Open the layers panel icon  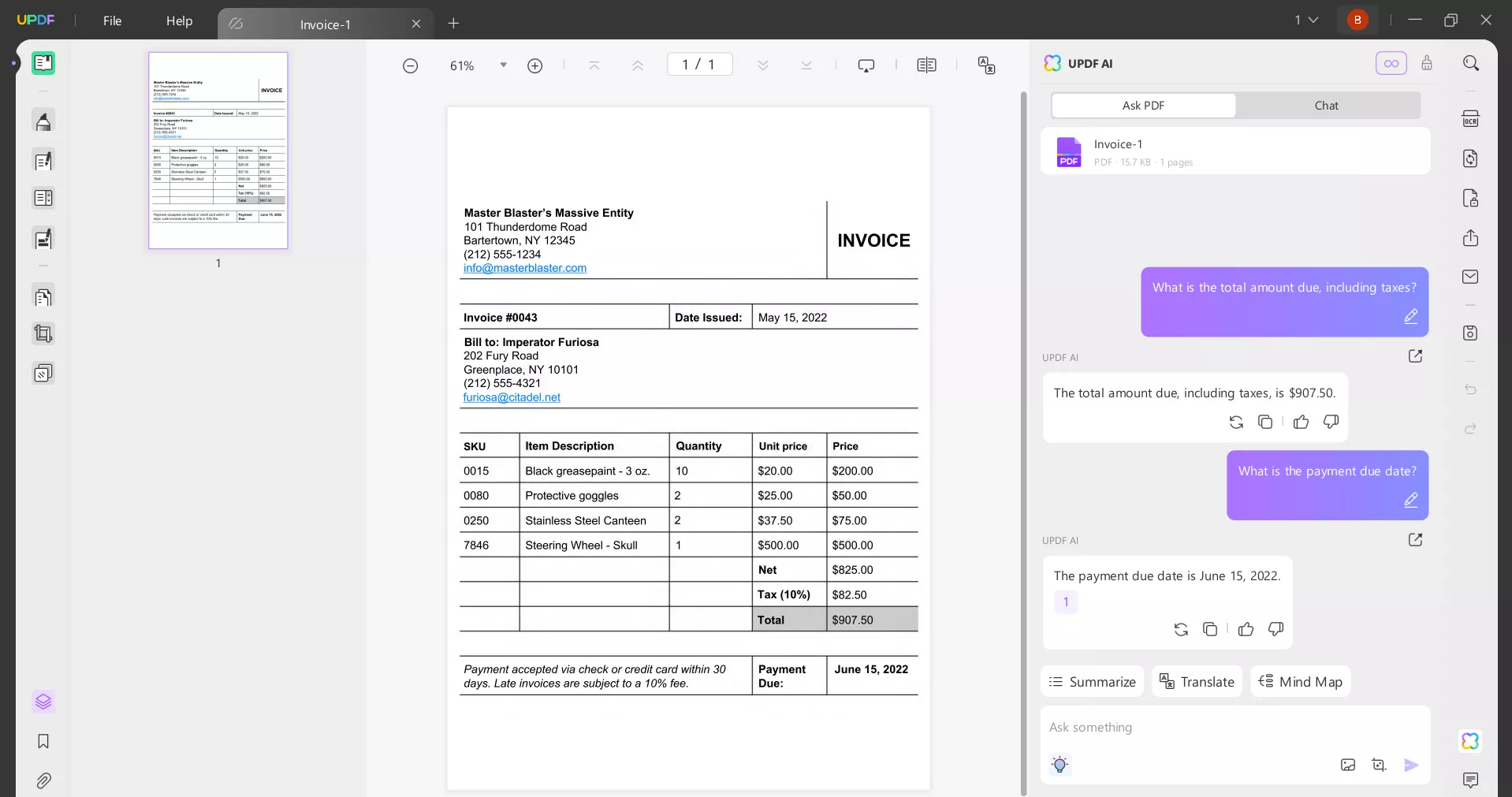point(43,702)
